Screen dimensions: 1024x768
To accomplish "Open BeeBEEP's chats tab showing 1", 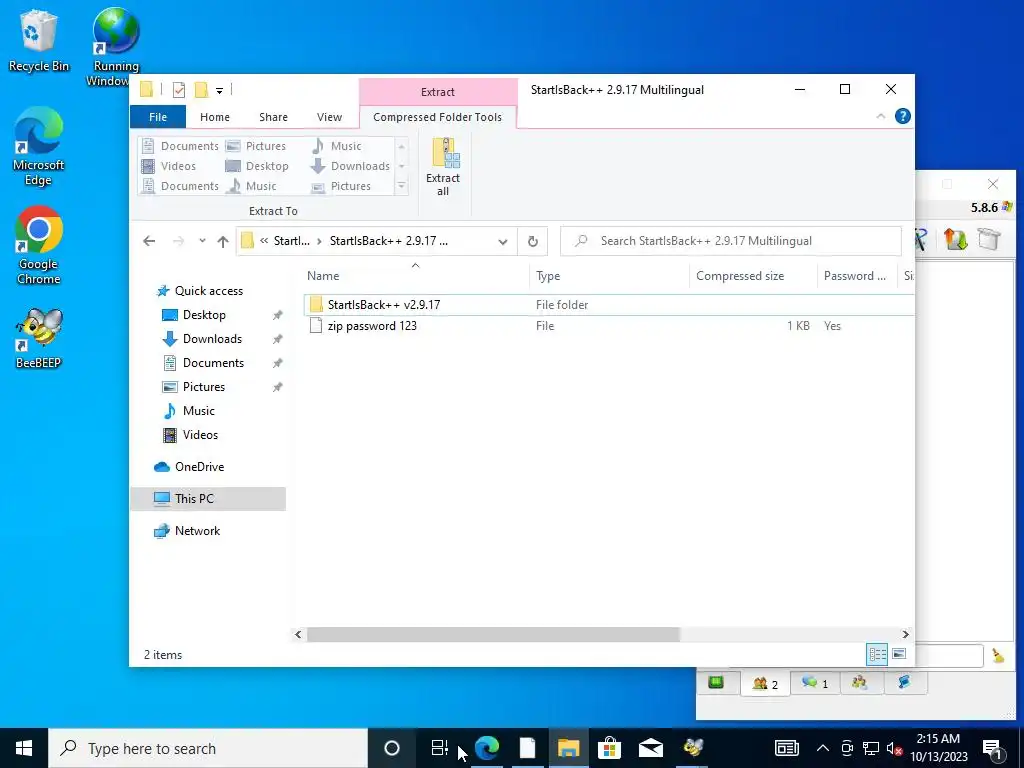I will (814, 684).
